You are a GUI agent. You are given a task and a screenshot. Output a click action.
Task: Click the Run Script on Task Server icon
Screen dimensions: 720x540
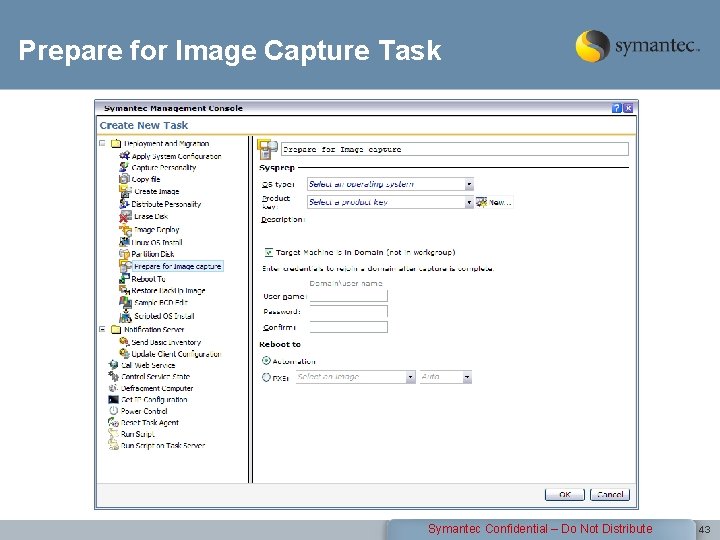pyautogui.click(x=113, y=445)
